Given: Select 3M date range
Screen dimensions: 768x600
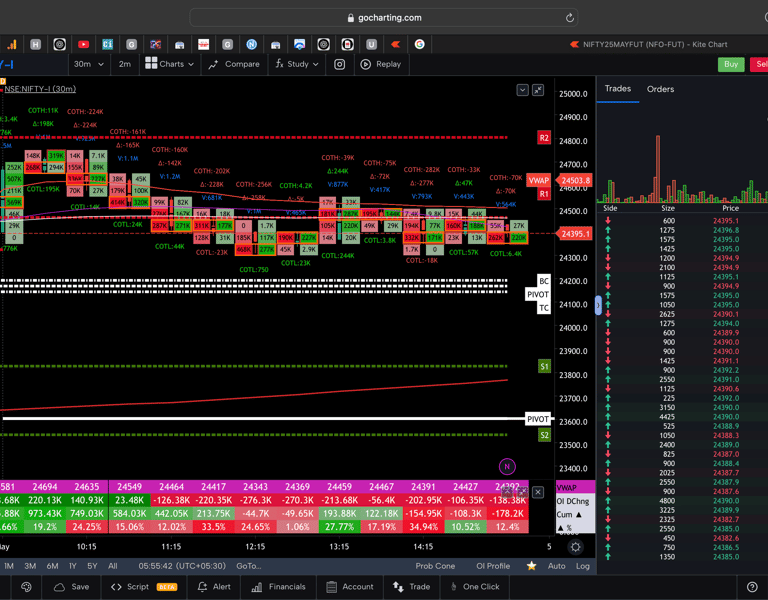Looking at the screenshot, I should [x=30, y=566].
